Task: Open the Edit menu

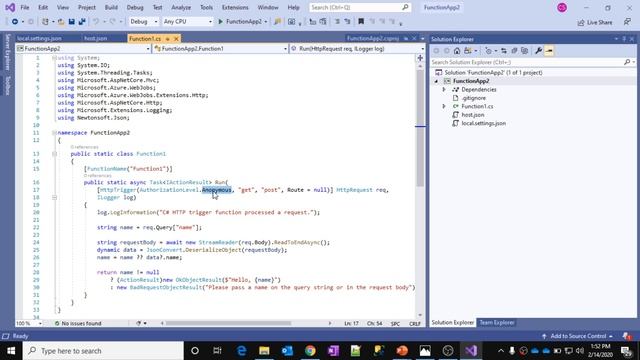Action: click(43, 7)
